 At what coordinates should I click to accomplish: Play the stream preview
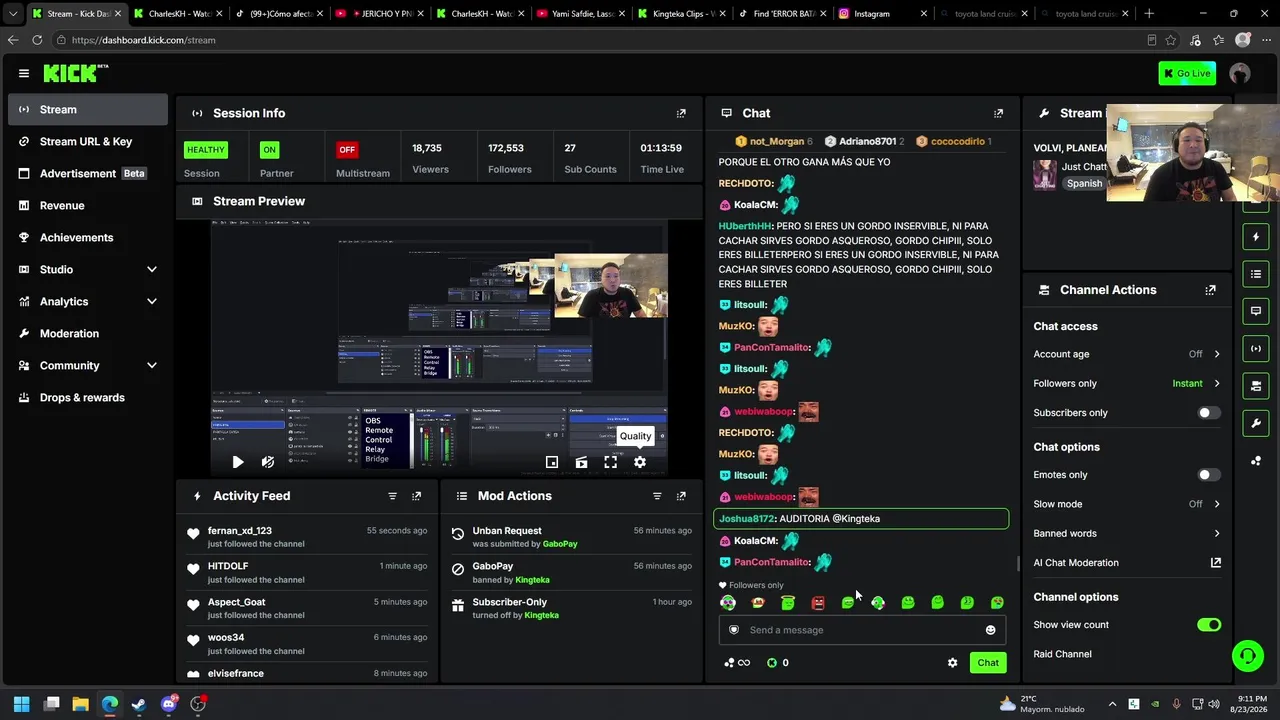coord(237,462)
